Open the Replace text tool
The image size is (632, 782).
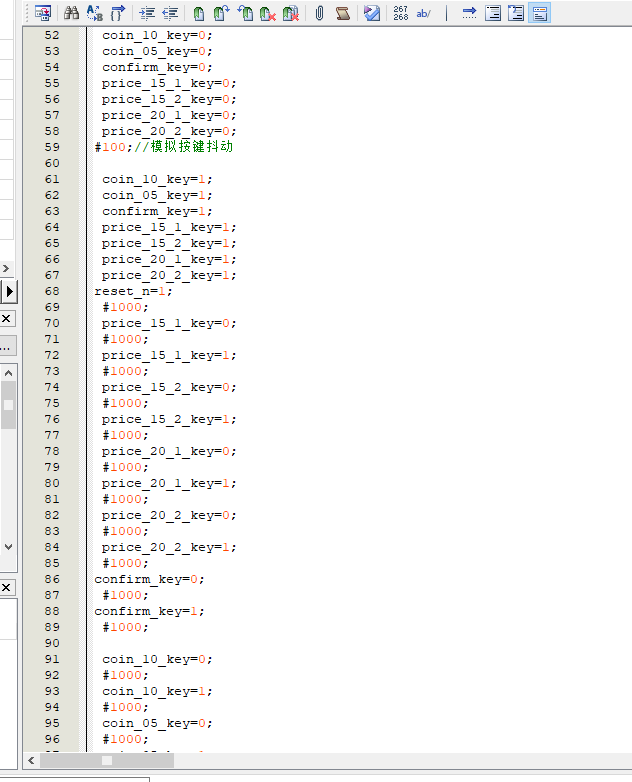94,13
